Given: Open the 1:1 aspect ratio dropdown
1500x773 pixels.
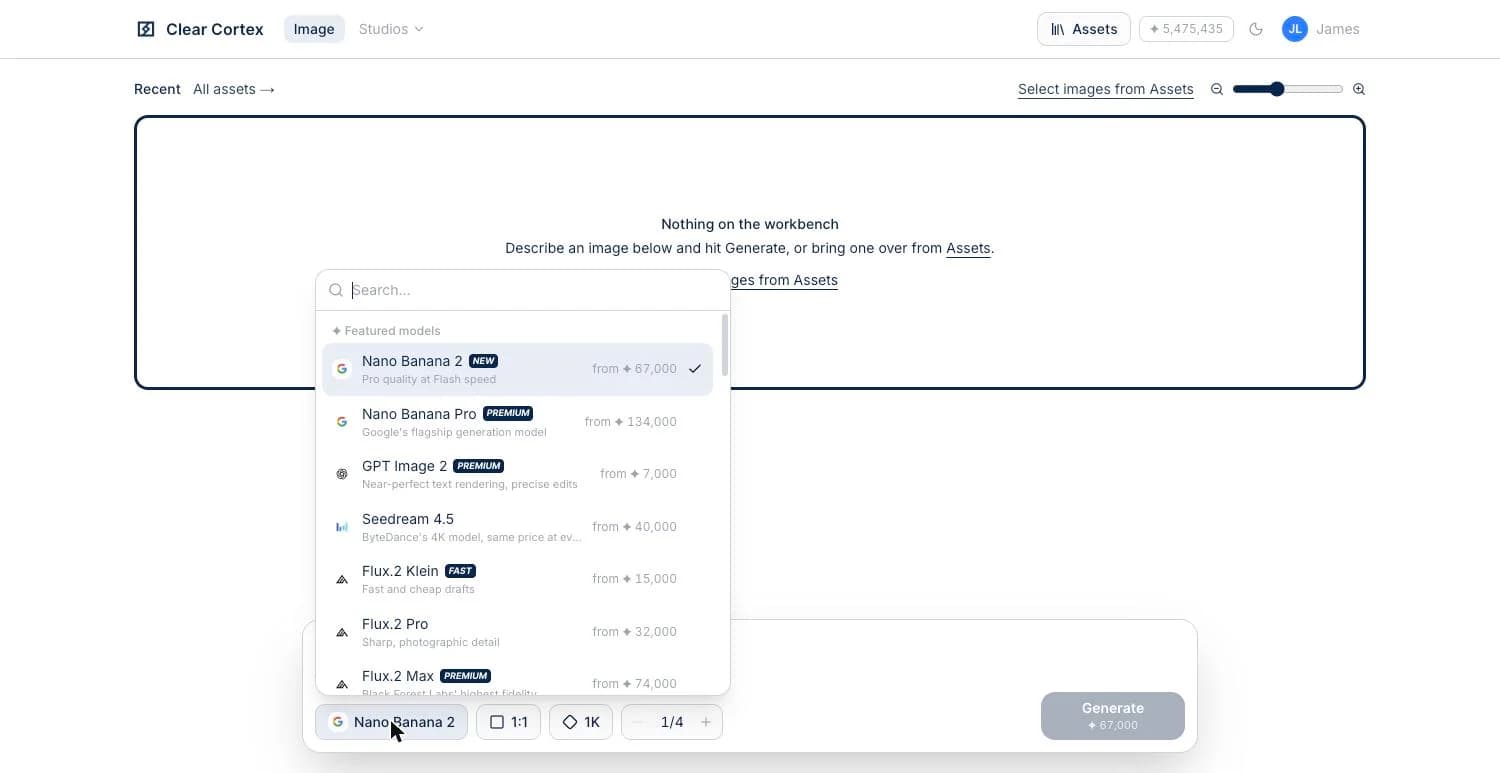Looking at the screenshot, I should (x=508, y=722).
